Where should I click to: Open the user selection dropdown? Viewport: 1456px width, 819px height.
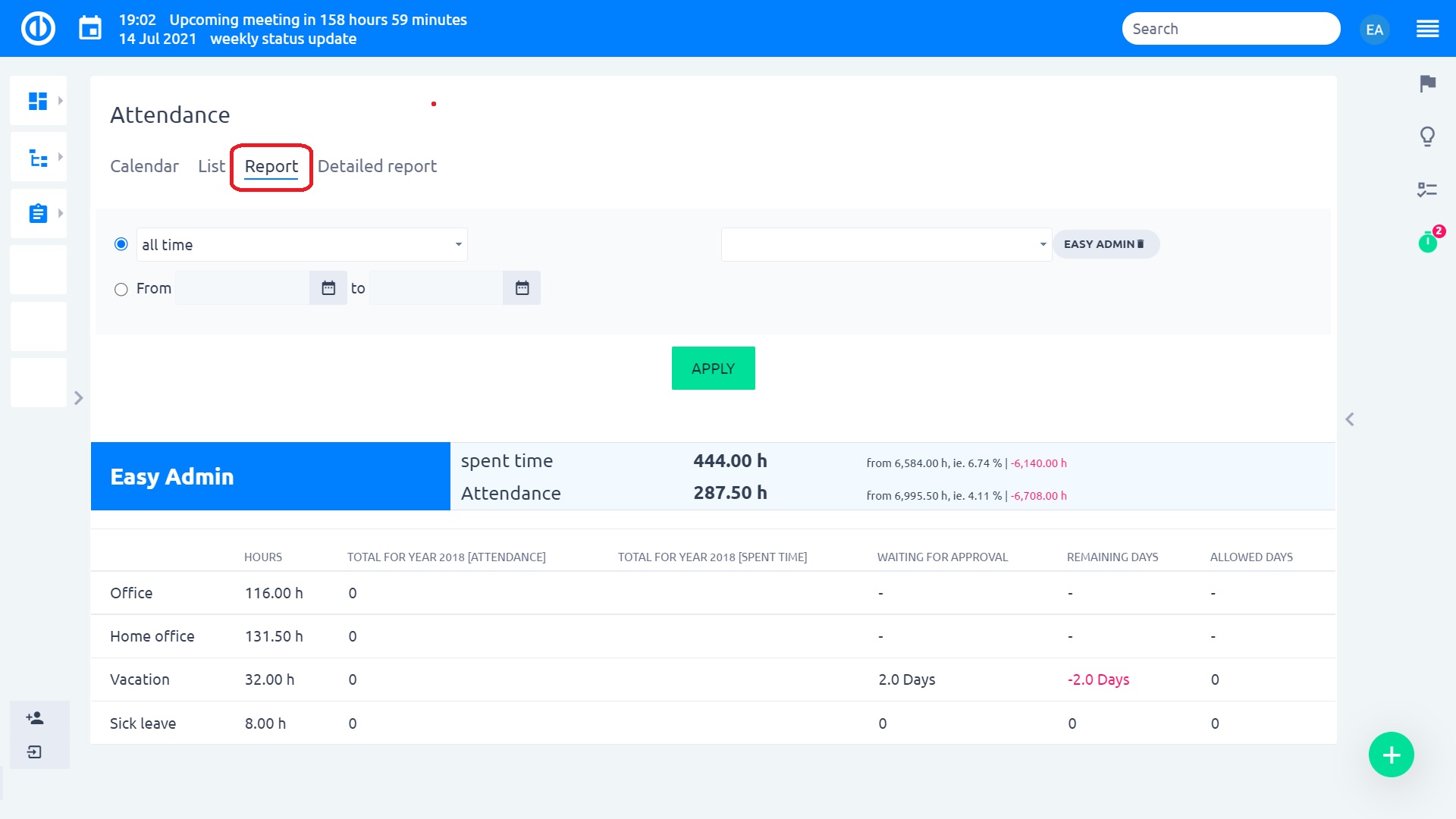[886, 244]
